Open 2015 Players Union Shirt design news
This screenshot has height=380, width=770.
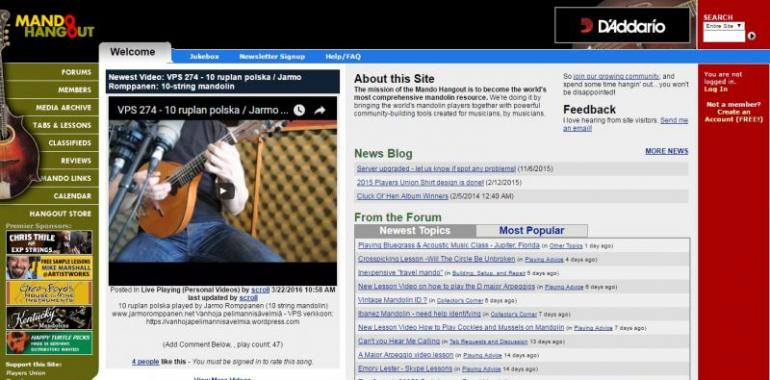(420, 182)
